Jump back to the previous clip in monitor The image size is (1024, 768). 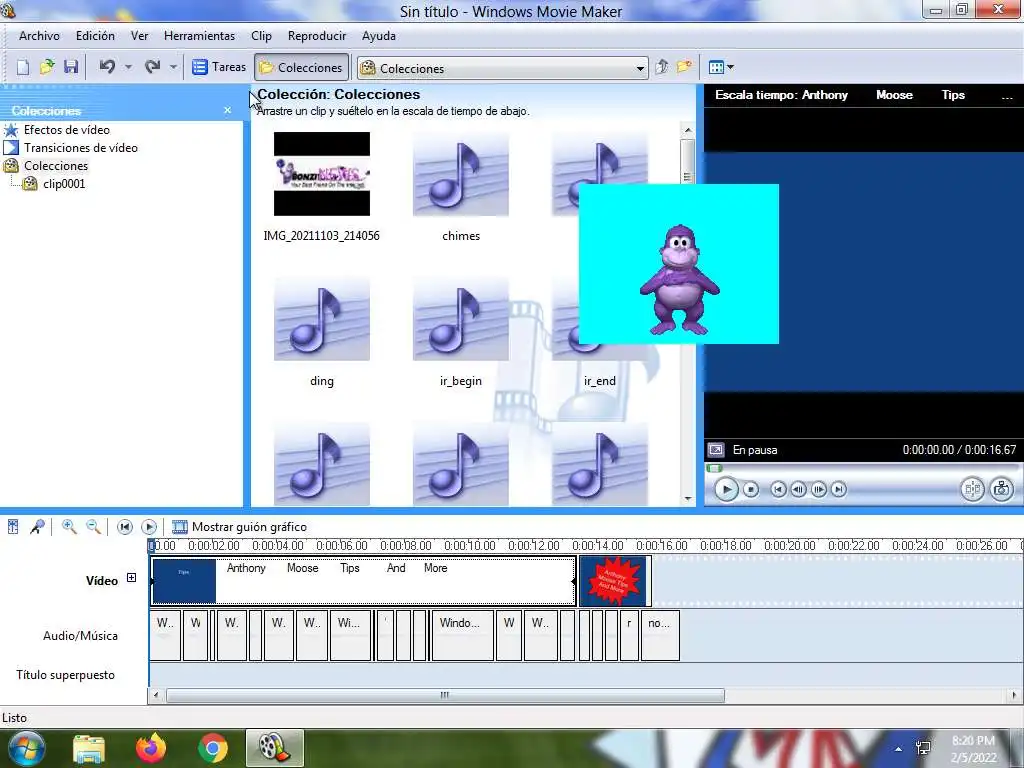pos(778,489)
